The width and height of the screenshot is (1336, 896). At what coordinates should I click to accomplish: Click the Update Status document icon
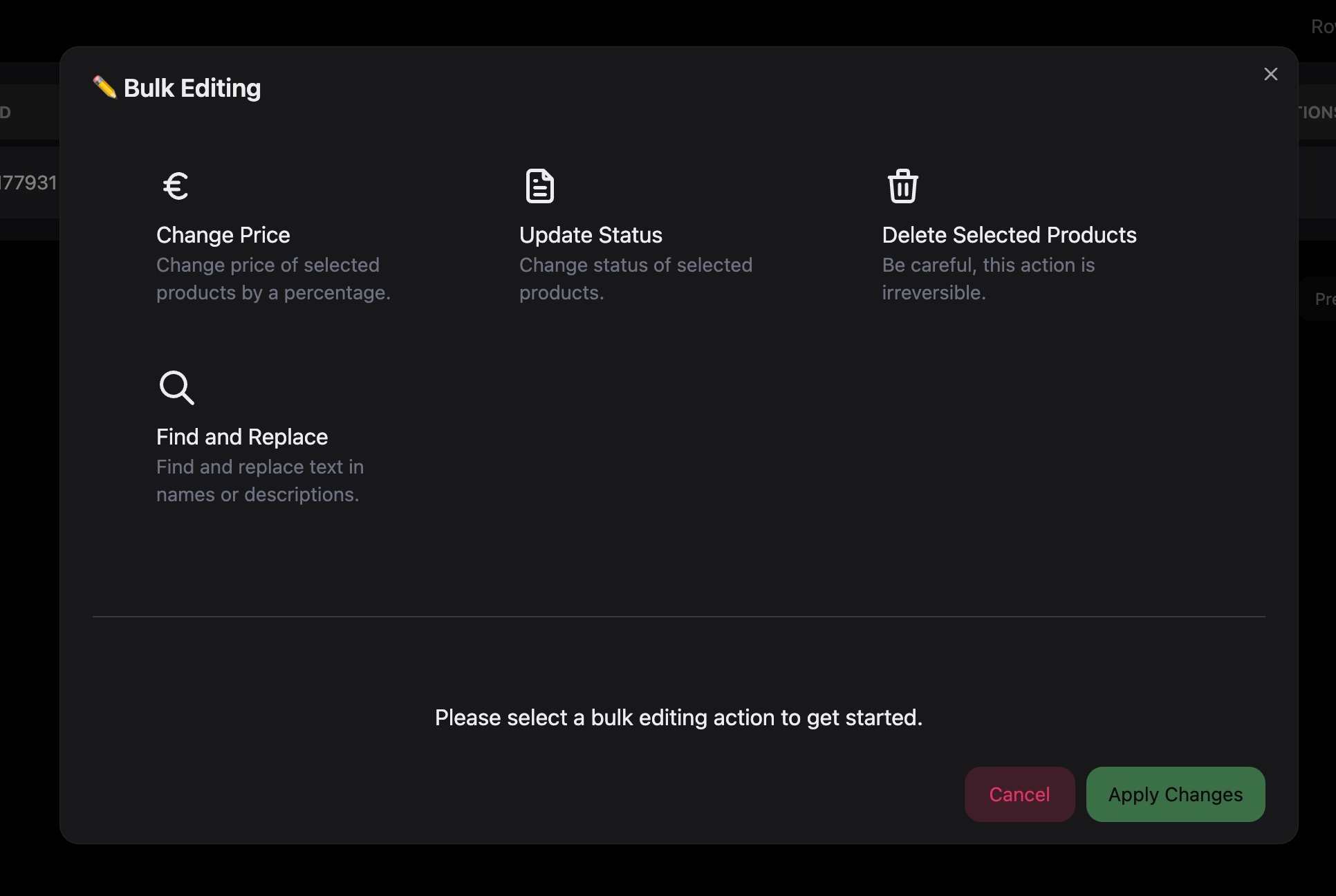point(539,186)
